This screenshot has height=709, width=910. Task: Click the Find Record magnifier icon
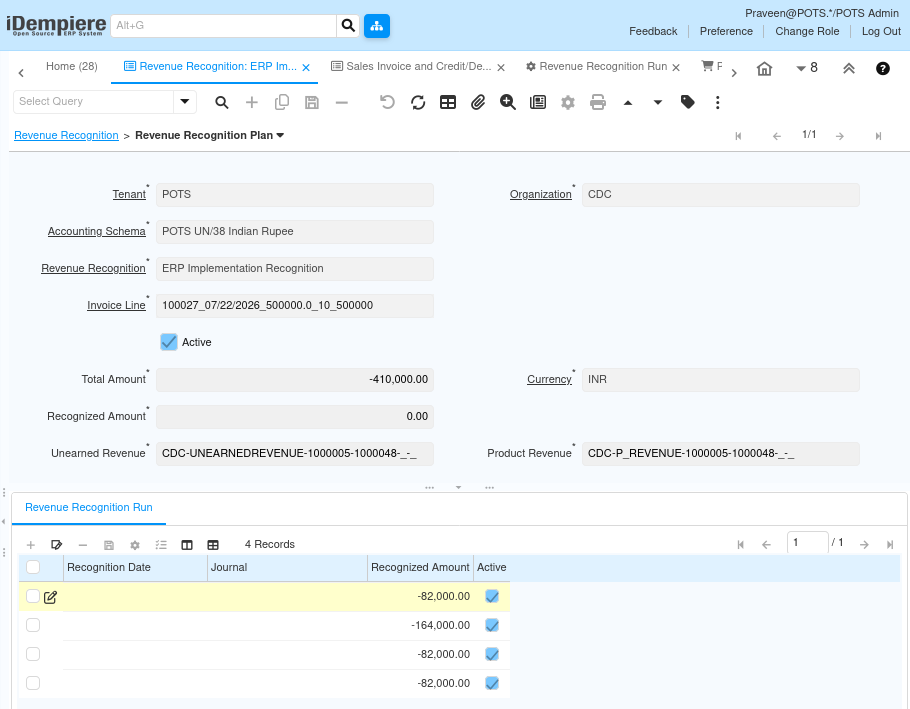[221, 103]
